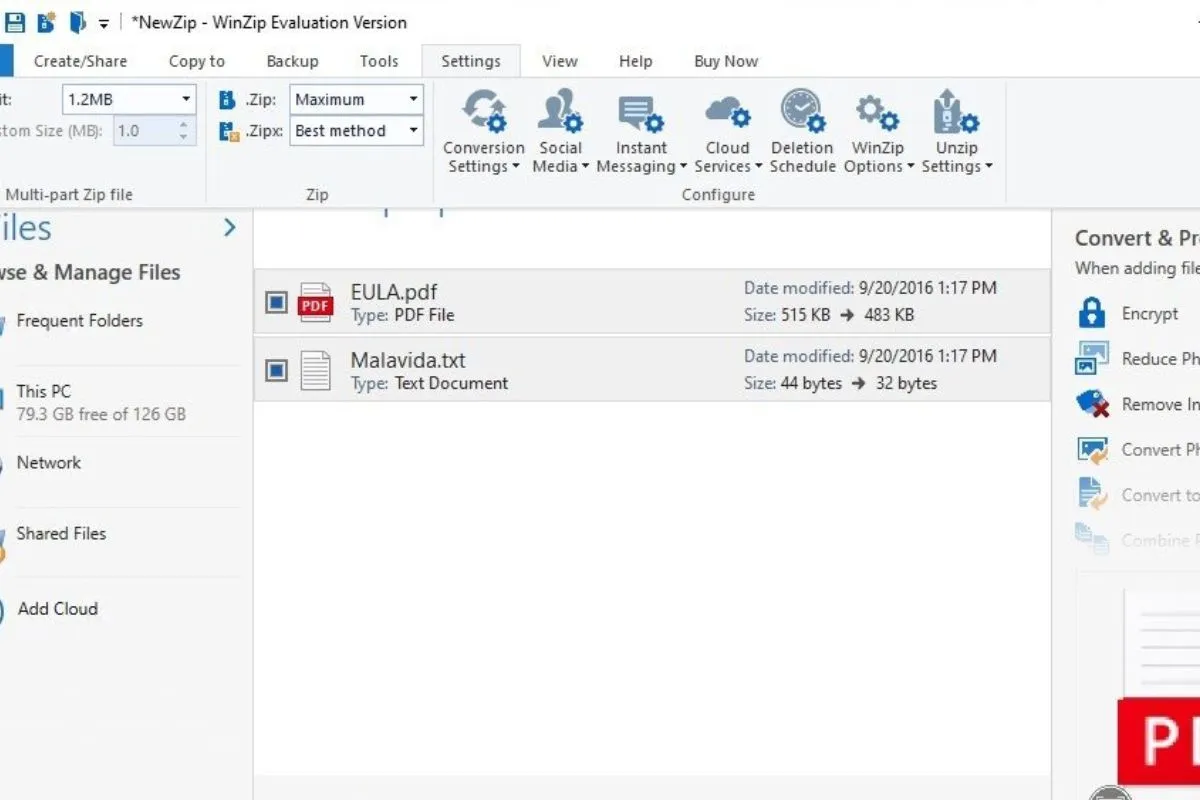The width and height of the screenshot is (1200, 800).
Task: Open the .Zip Maximum compression dropdown
Action: (x=413, y=99)
